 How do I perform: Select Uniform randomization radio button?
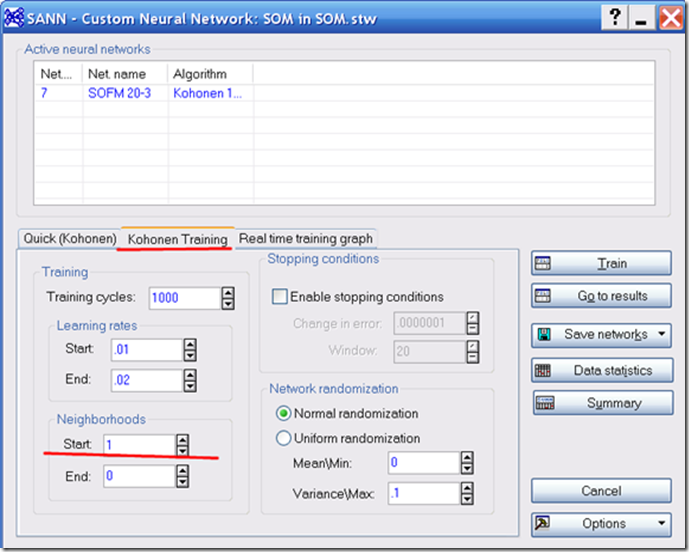click(283, 438)
